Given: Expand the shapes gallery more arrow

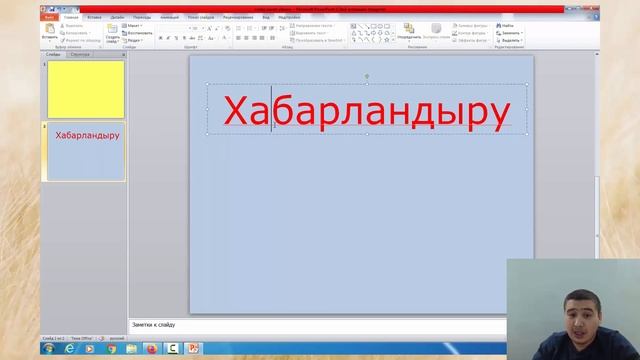Looking at the screenshot, I should (x=393, y=40).
